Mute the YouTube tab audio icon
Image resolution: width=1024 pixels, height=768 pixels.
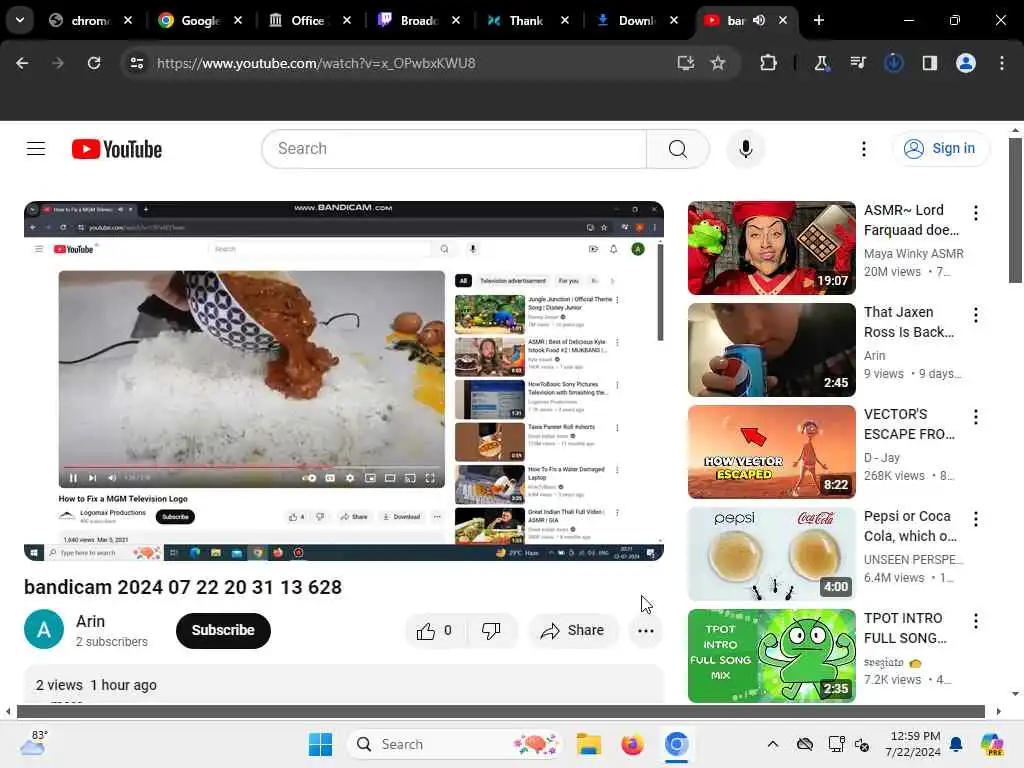point(759,20)
